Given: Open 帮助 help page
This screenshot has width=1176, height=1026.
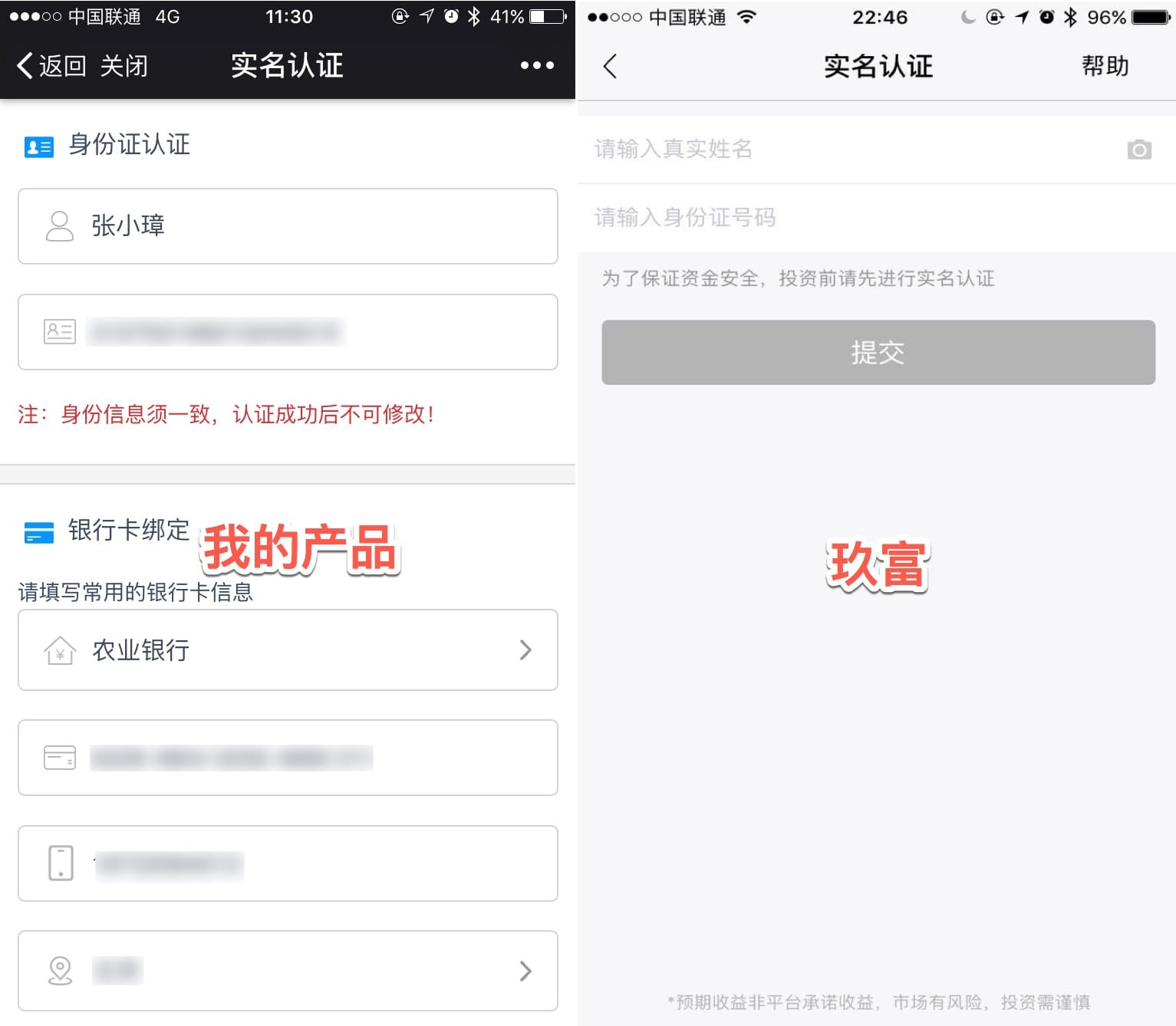Looking at the screenshot, I should (x=1105, y=66).
